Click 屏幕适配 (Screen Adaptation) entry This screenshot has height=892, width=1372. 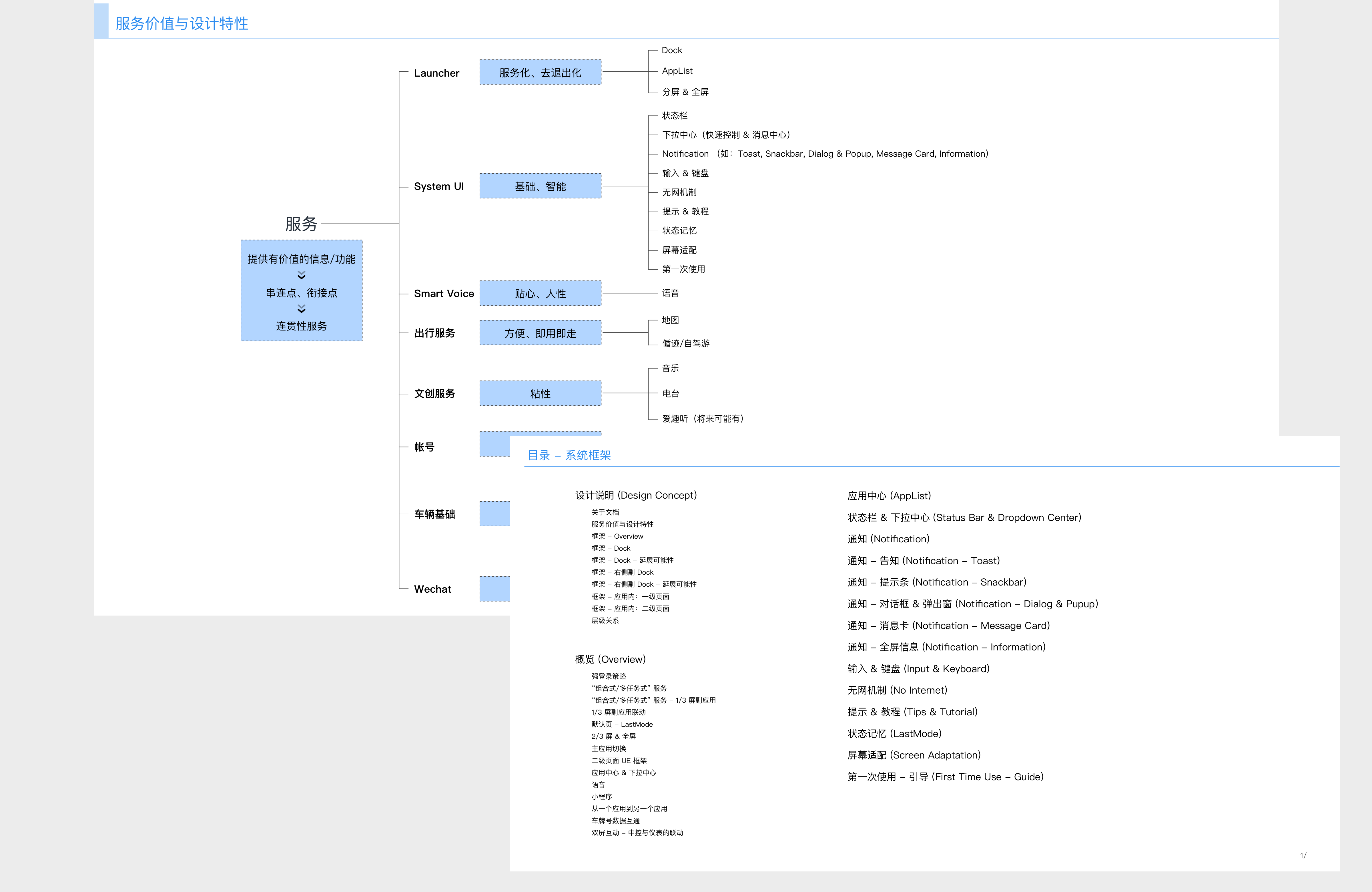[x=914, y=755]
